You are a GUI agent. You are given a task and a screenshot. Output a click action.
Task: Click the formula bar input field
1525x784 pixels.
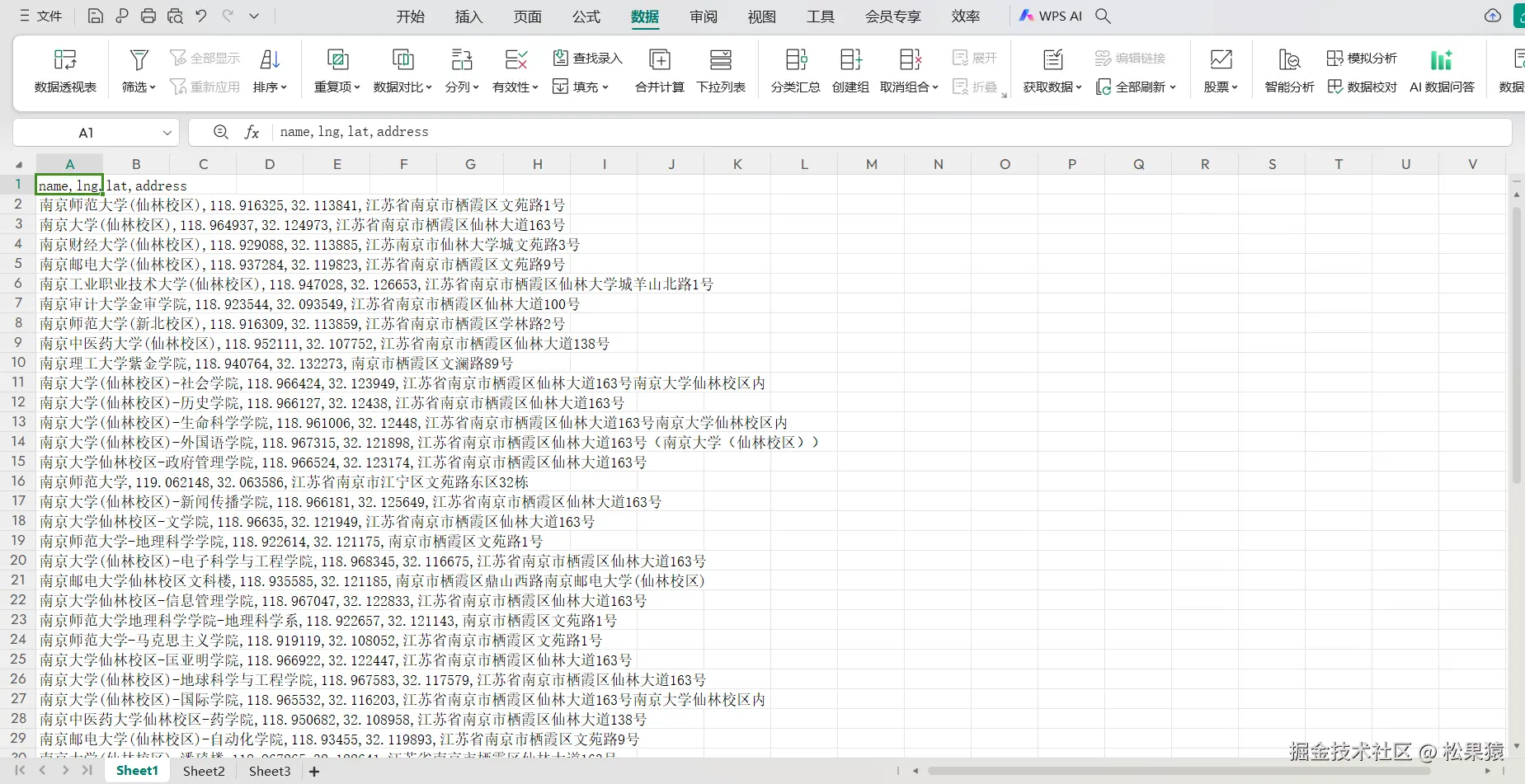pyautogui.click(x=892, y=132)
